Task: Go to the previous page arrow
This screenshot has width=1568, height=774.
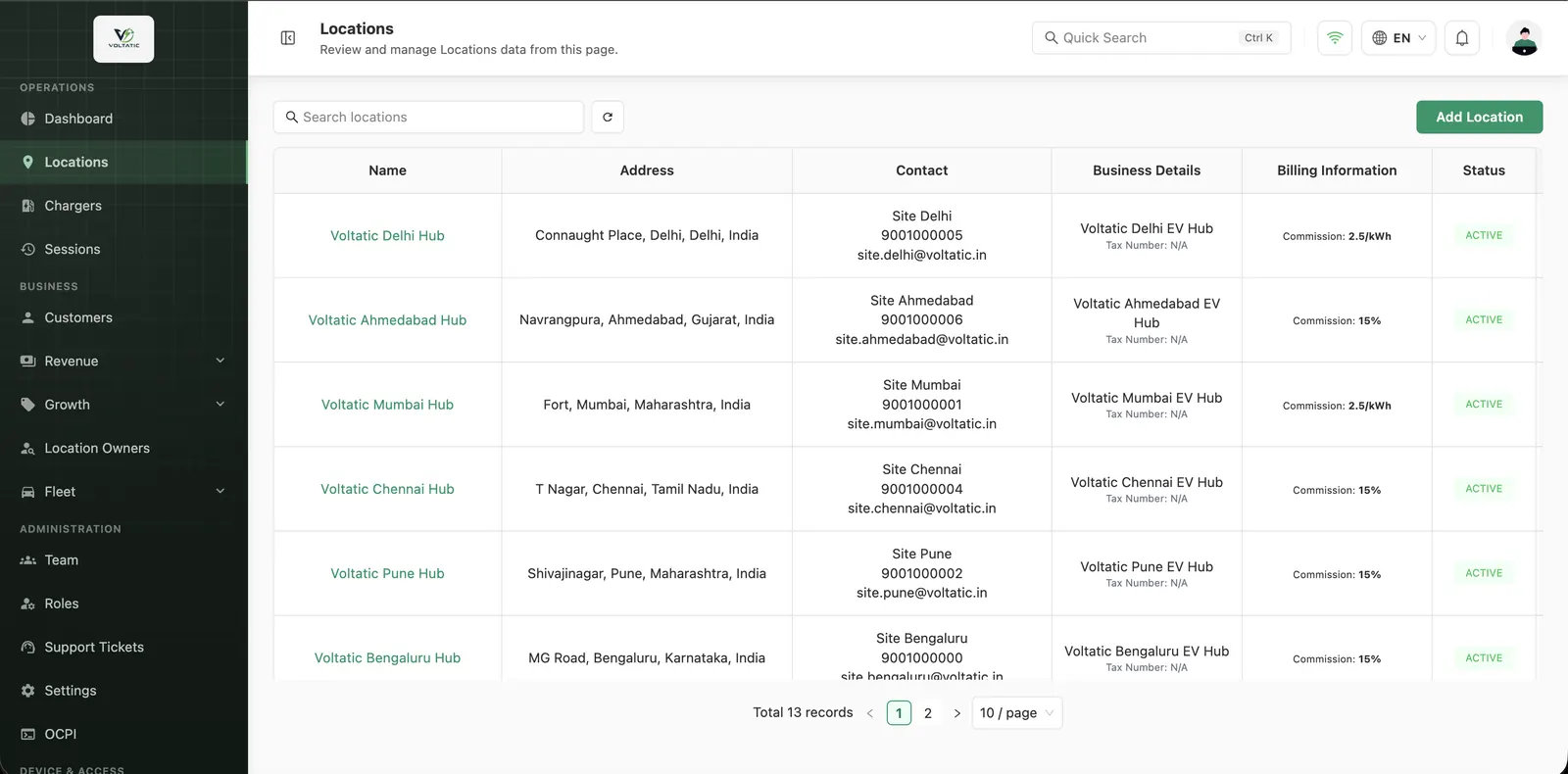Action: point(870,713)
